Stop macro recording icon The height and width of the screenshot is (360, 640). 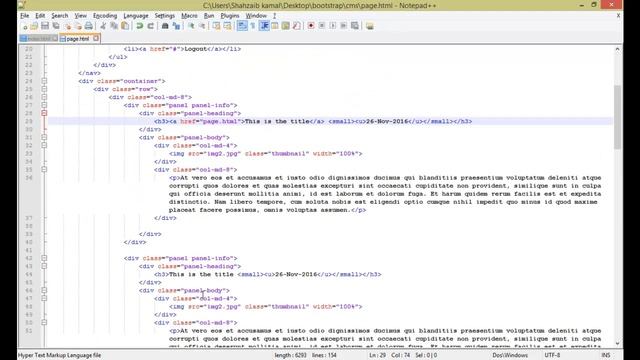point(322,26)
